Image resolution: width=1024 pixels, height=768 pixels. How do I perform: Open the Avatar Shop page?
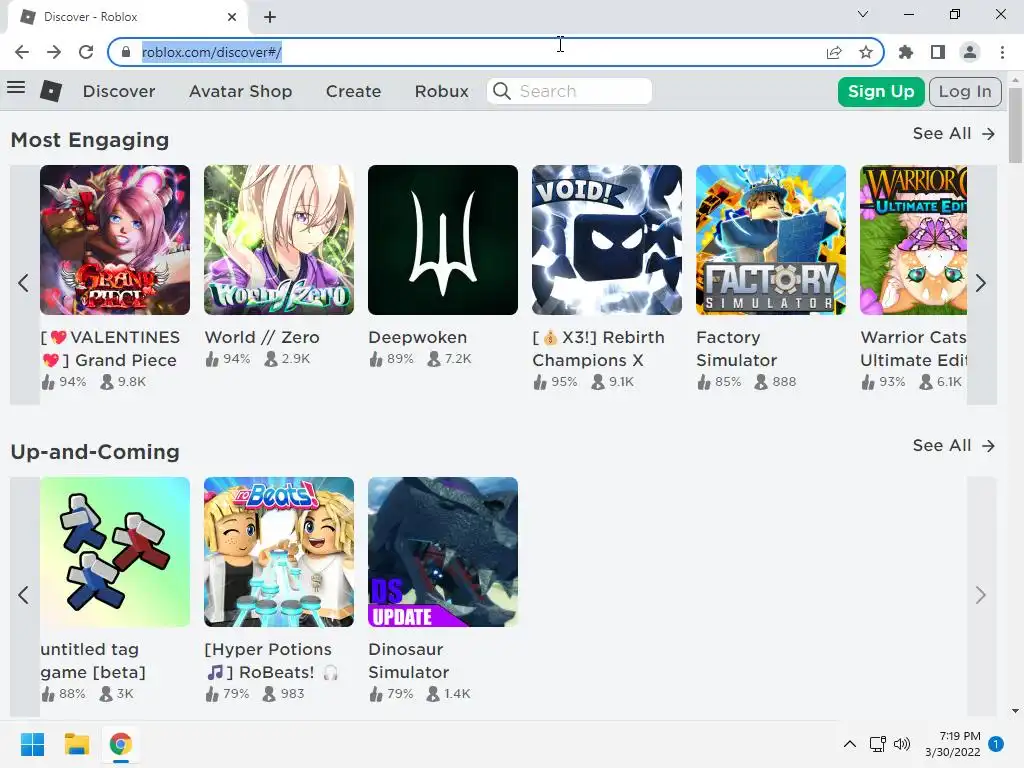(x=240, y=91)
